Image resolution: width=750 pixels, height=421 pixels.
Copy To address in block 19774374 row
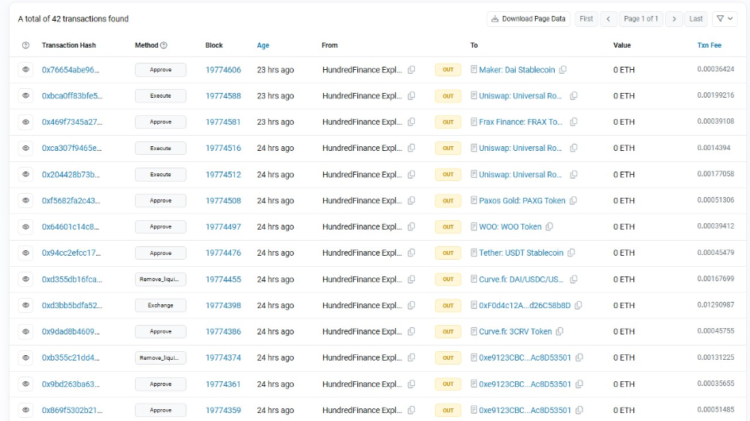pos(579,358)
